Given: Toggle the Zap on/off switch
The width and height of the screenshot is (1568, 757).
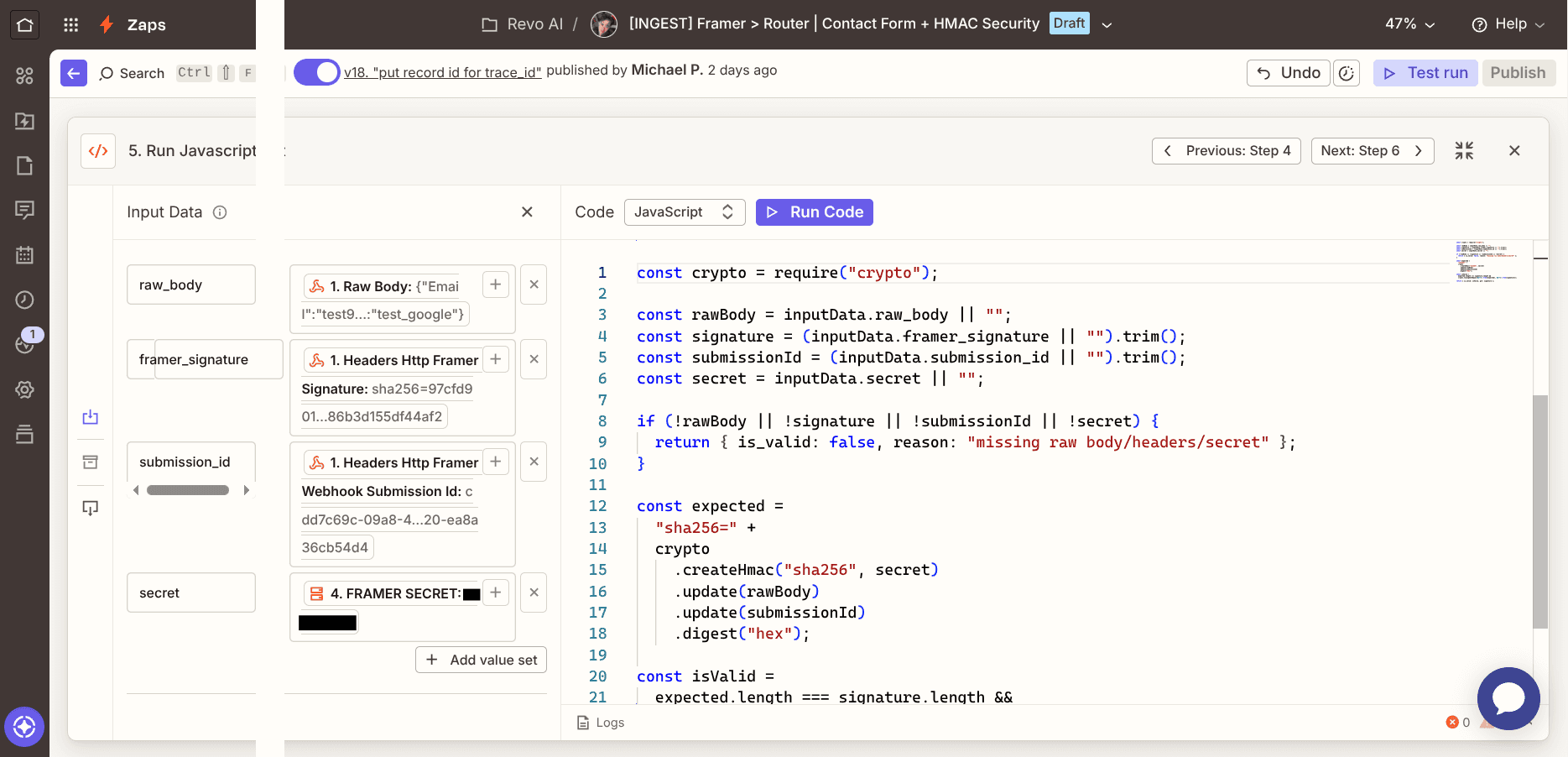Looking at the screenshot, I should pos(316,72).
